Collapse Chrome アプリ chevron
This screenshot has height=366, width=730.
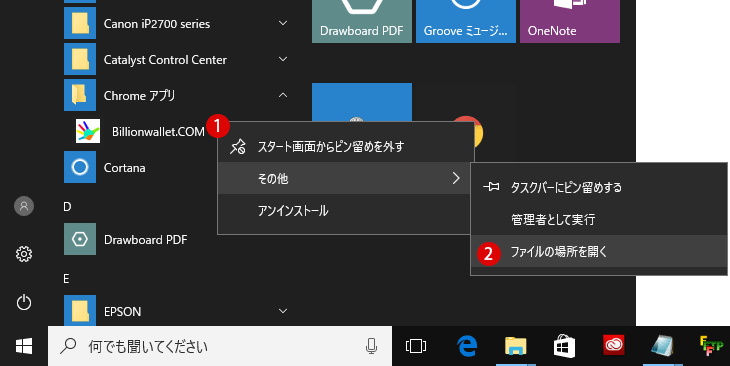click(283, 95)
